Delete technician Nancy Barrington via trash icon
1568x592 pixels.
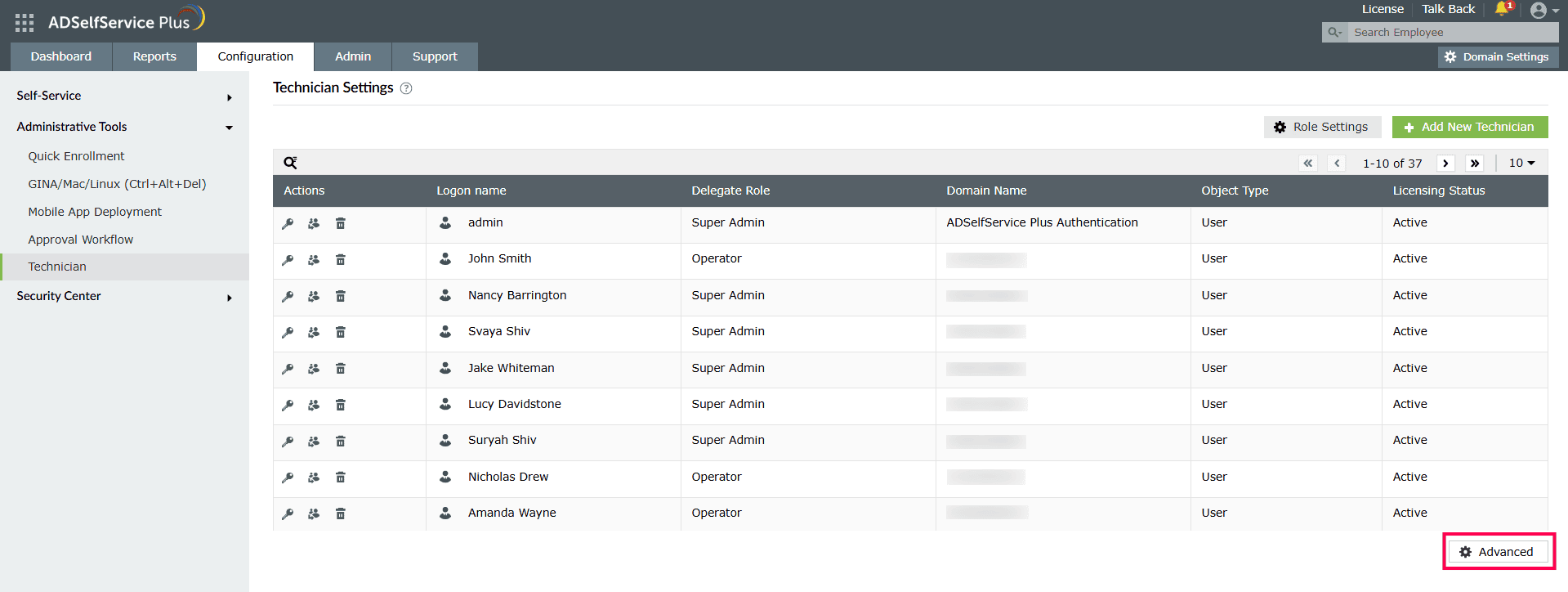[341, 296]
